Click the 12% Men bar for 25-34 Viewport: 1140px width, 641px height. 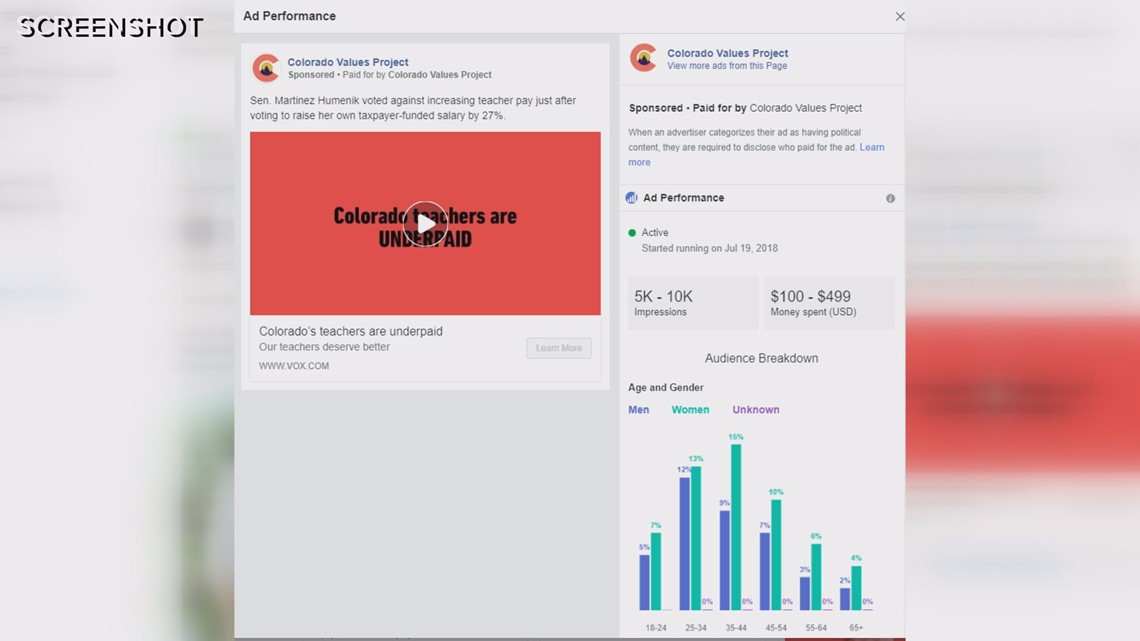click(685, 544)
